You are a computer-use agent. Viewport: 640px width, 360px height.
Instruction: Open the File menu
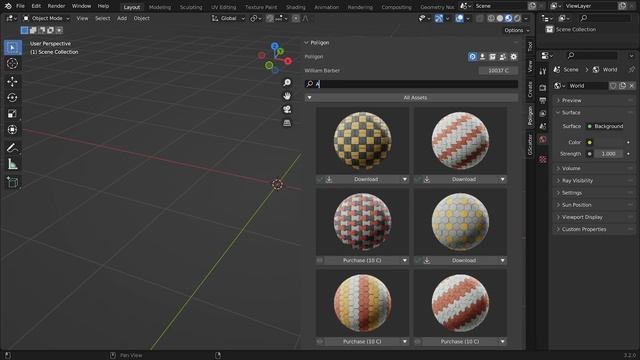(20, 6)
